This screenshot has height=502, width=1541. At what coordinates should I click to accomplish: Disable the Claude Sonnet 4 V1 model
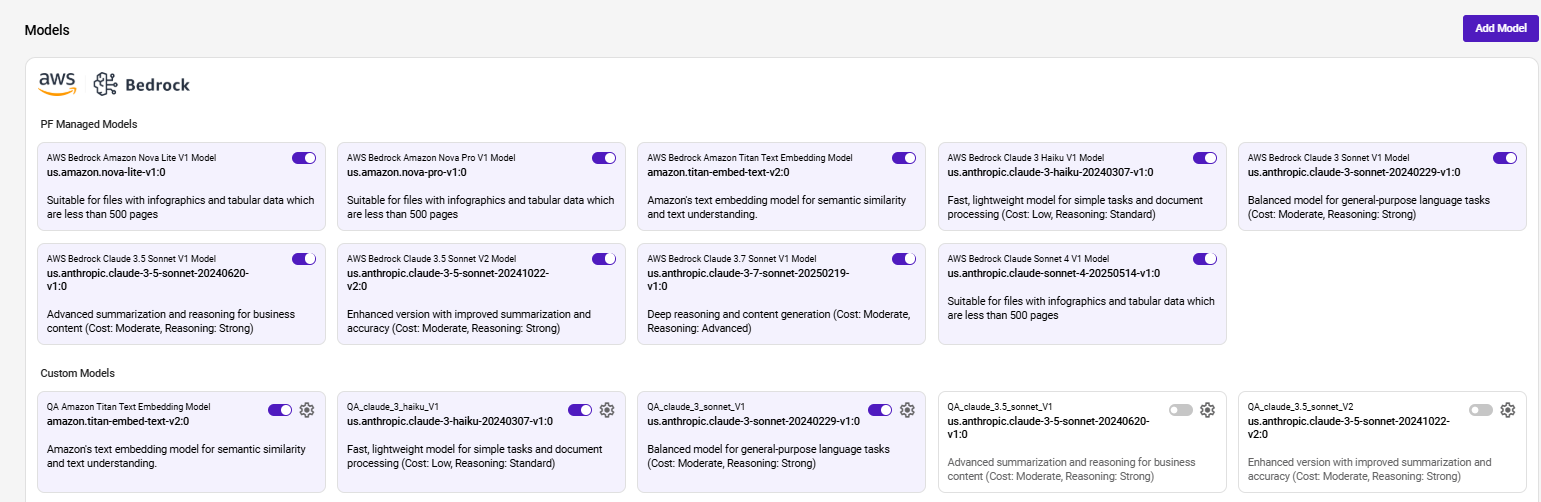(1205, 259)
